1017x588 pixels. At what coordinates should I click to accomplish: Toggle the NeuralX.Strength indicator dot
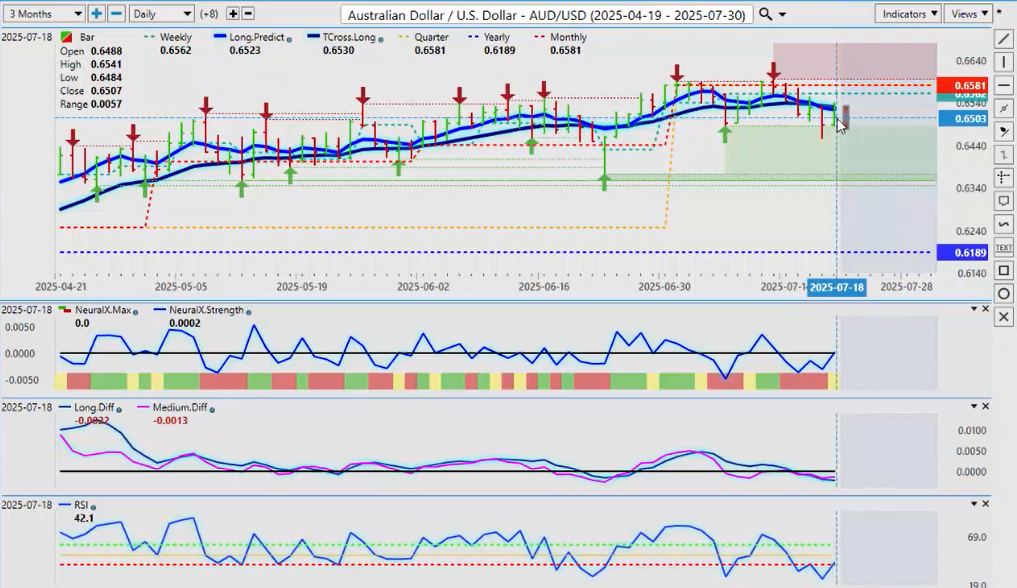pos(247,311)
